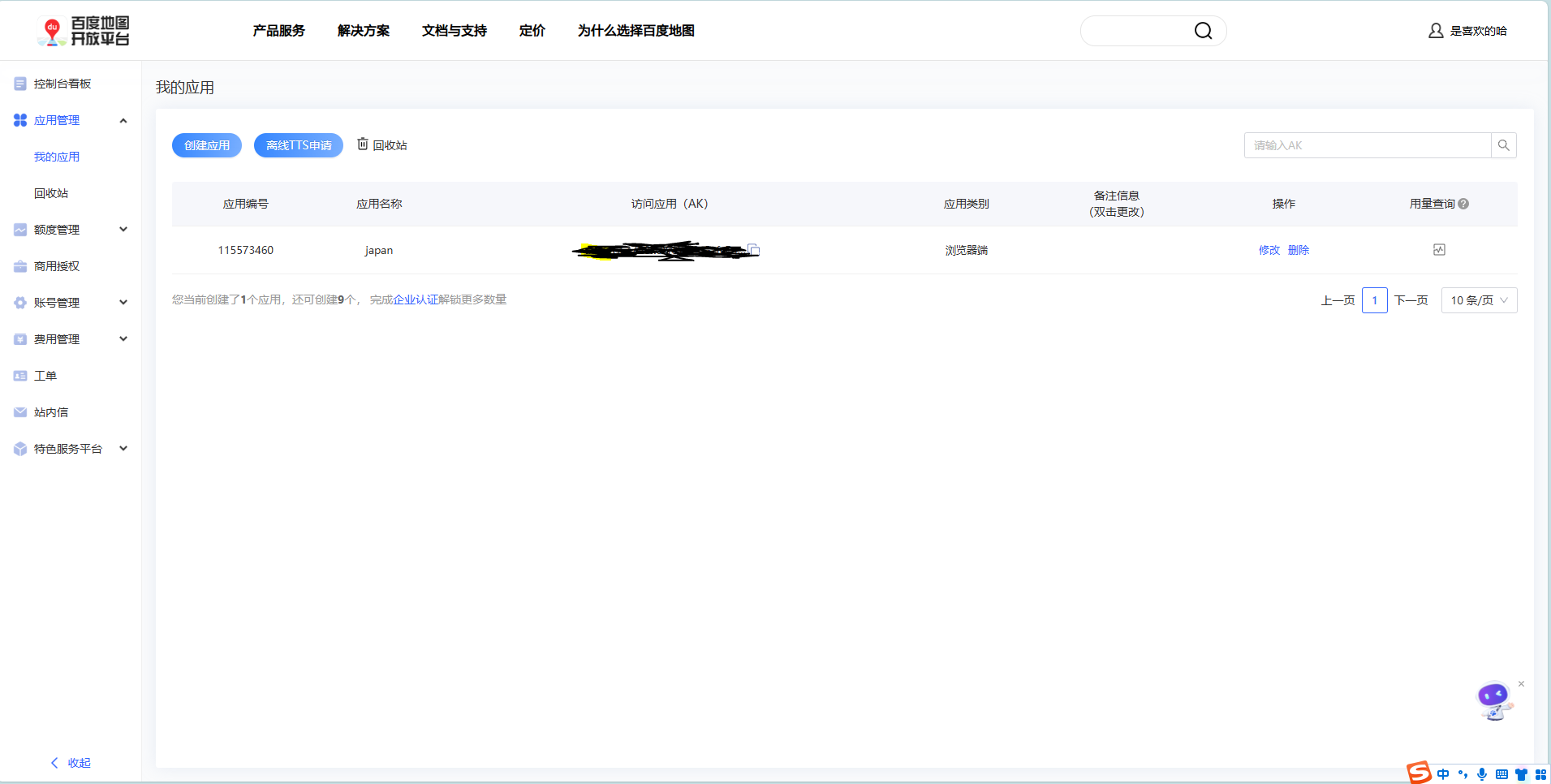The width and height of the screenshot is (1551, 784).
Task: Click inside the 请输入AK input field
Action: (x=1364, y=145)
